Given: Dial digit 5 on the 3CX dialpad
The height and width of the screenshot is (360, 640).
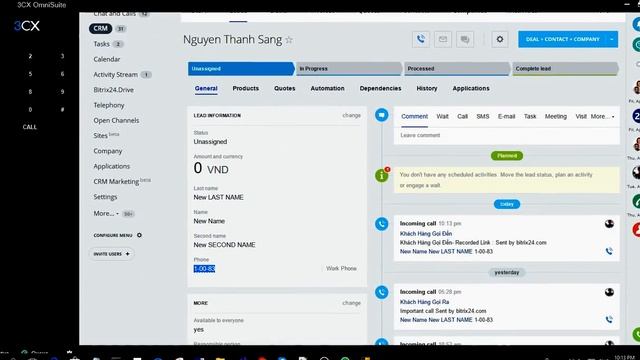Looking at the screenshot, I should tap(30, 74).
